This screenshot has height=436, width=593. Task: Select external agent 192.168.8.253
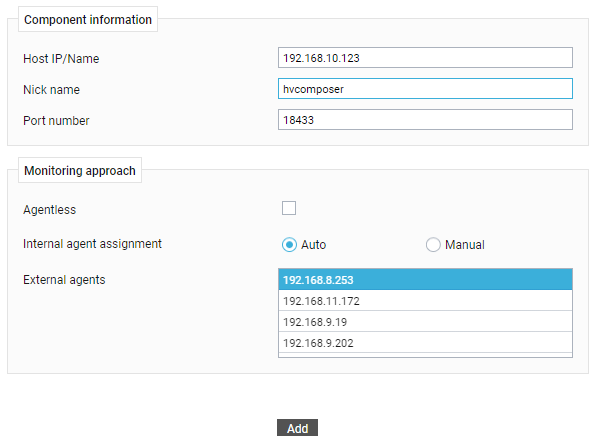425,280
